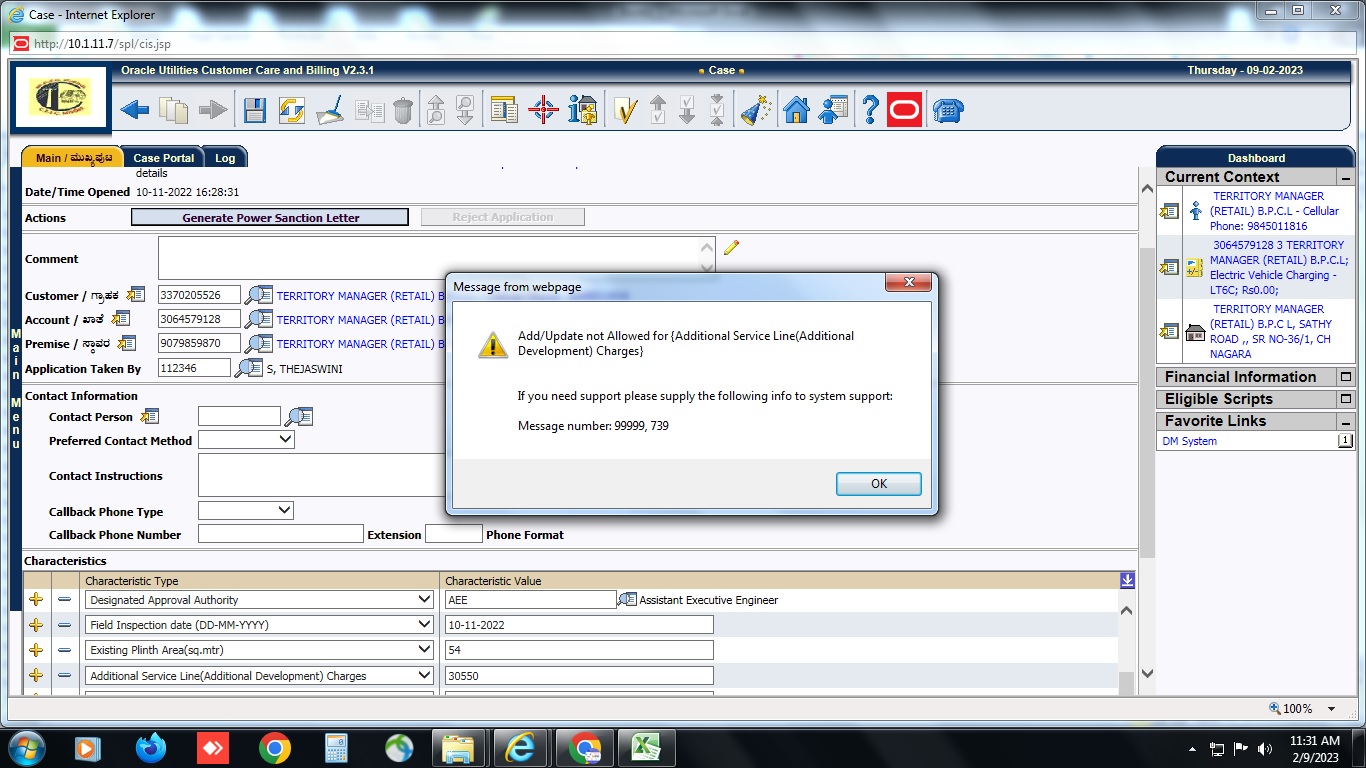Screen dimensions: 1366x768
Task: Click search icon beside Application Taken By
Action: click(248, 368)
